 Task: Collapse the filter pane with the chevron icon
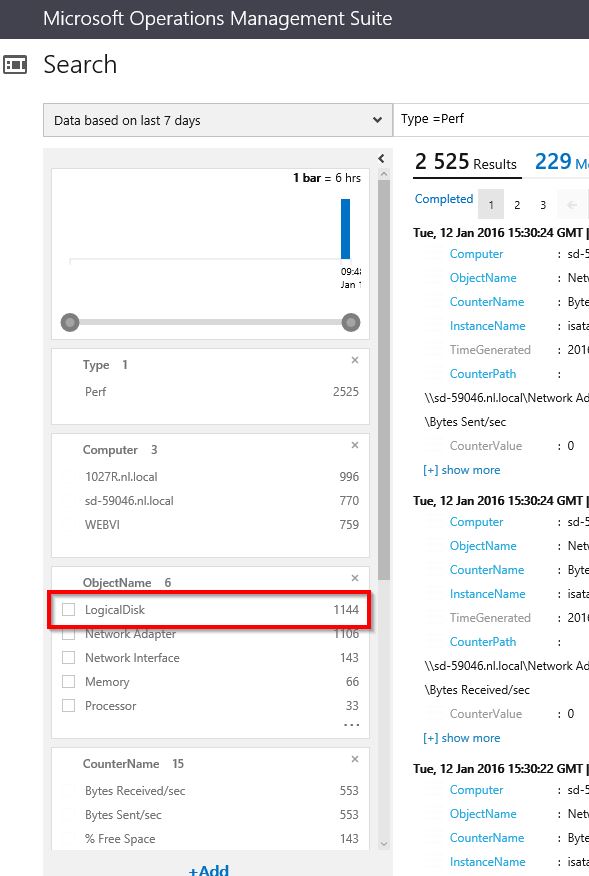point(381,157)
